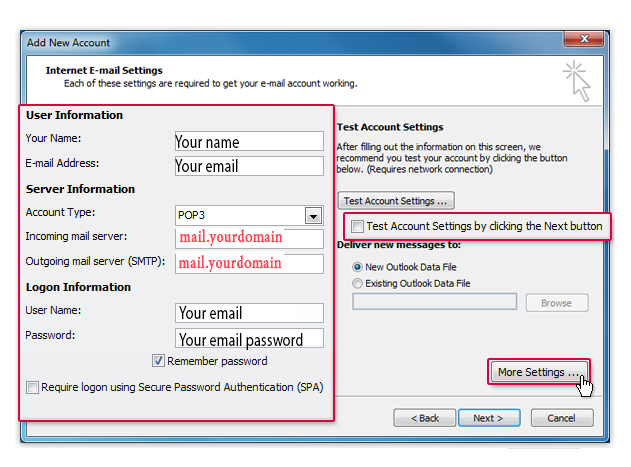The width and height of the screenshot is (631, 467).
Task: Select New Outlook Data File option
Action: 358,267
